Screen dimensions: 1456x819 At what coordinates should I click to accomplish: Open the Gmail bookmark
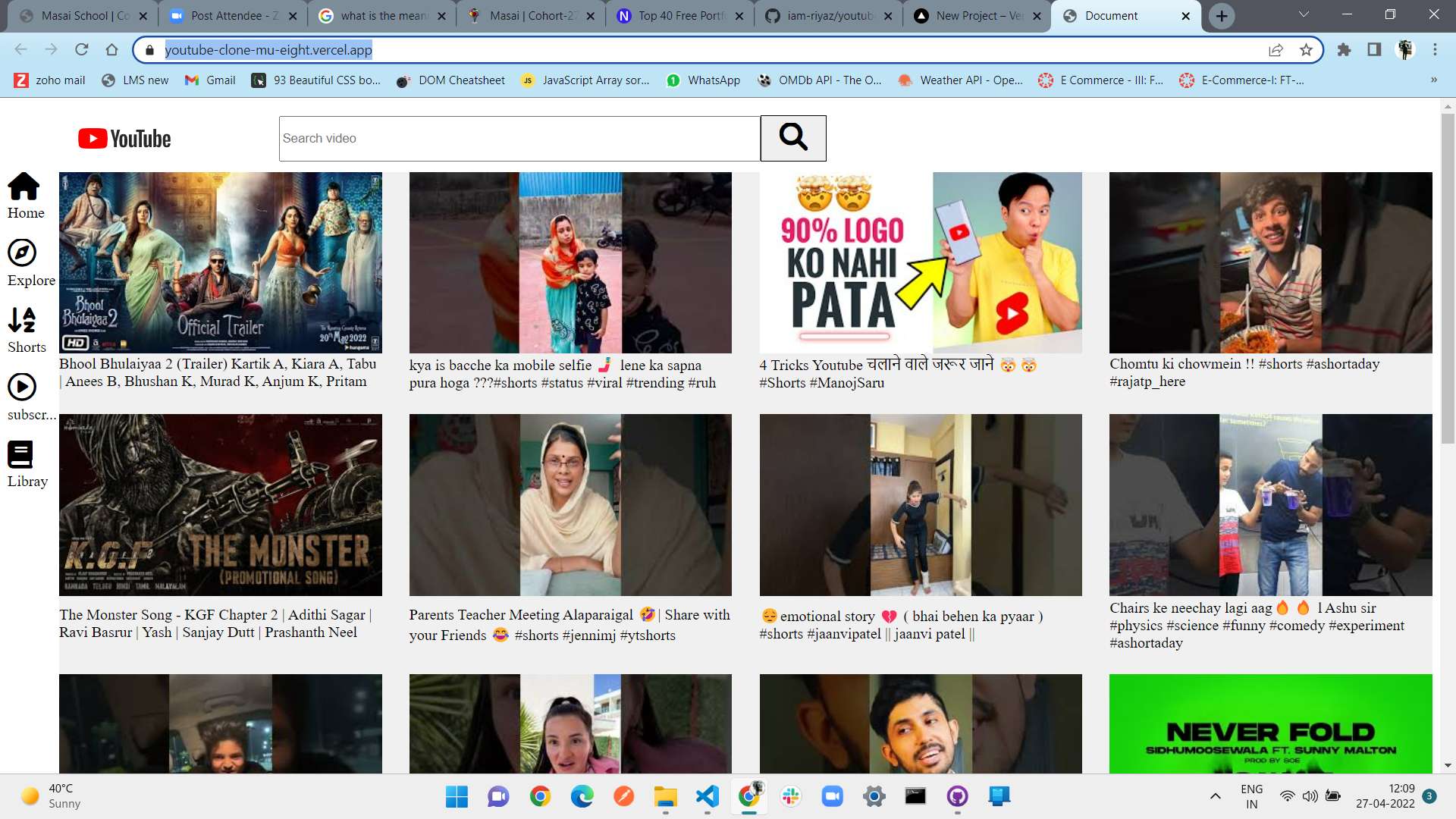210,80
